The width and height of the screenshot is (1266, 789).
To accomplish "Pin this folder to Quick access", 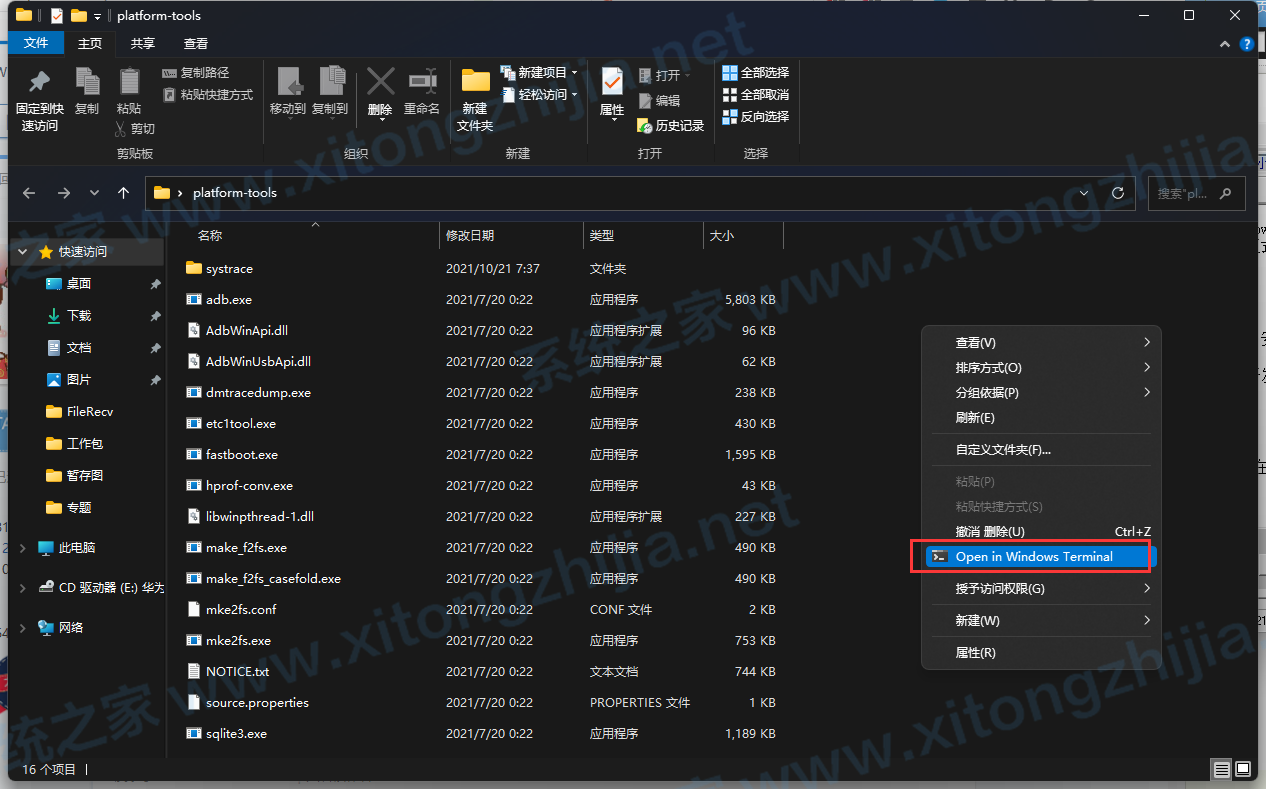I will coord(37,95).
